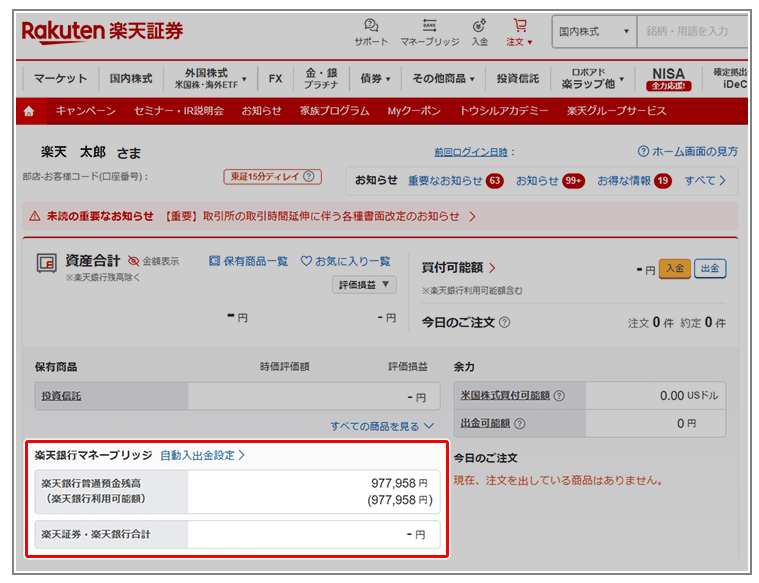Viewport: 759px width, 583px height.
Task: Click help icon next to 今日のご注文
Action: click(x=504, y=322)
